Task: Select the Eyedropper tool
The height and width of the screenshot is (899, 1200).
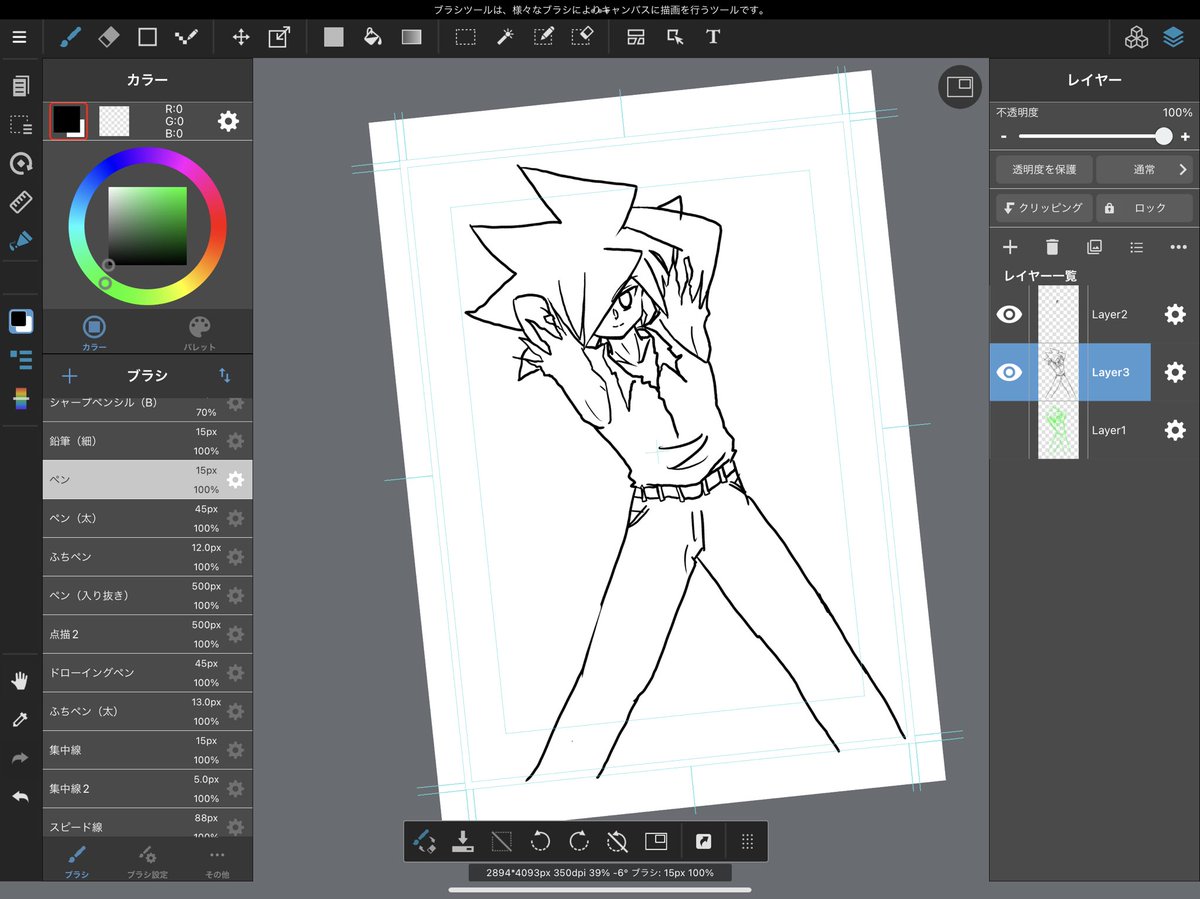Action: coord(20,719)
